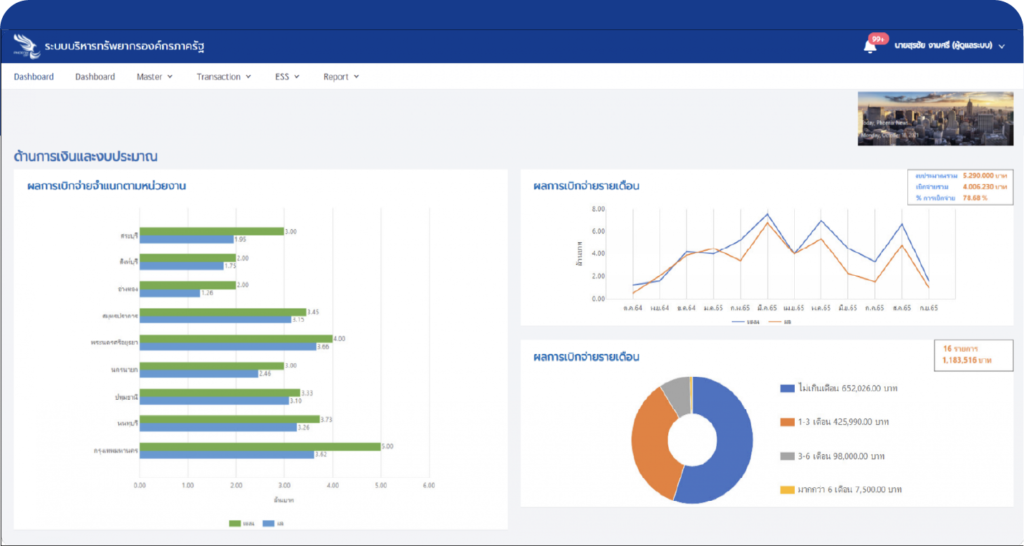
Task: Toggle the blue 652,026.00 legend swatch
Action: point(788,388)
